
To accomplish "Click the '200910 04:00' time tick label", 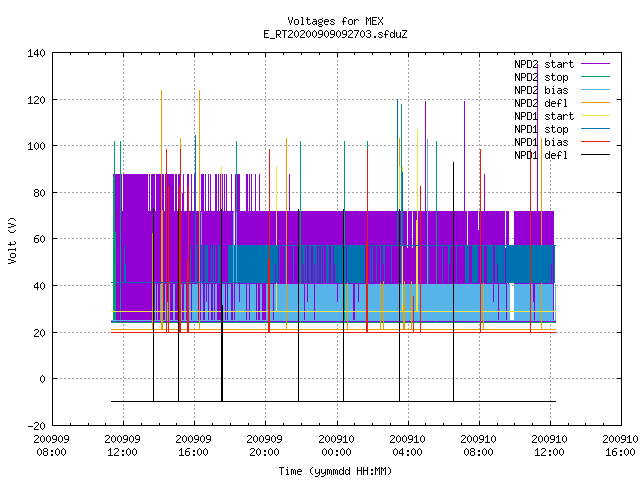I will pos(407,446).
